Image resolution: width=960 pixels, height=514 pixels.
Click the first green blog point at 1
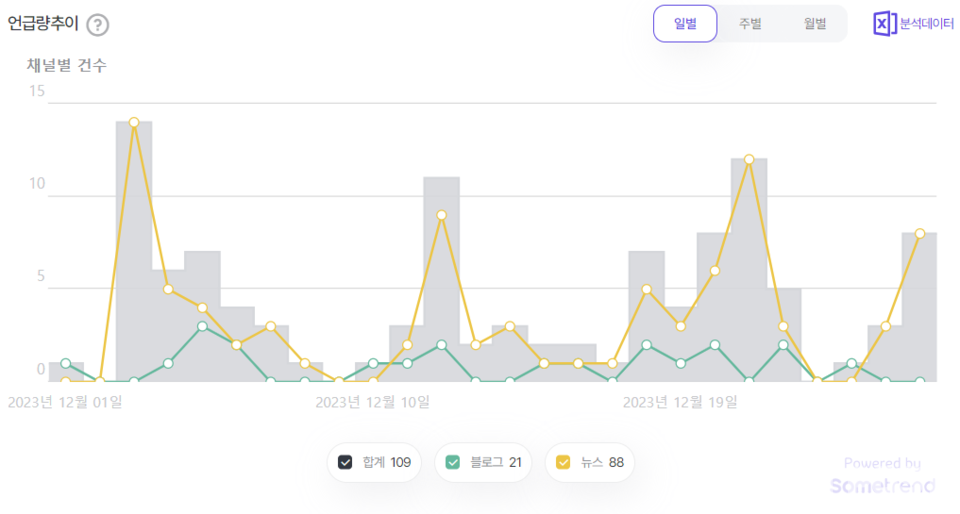(x=66, y=363)
